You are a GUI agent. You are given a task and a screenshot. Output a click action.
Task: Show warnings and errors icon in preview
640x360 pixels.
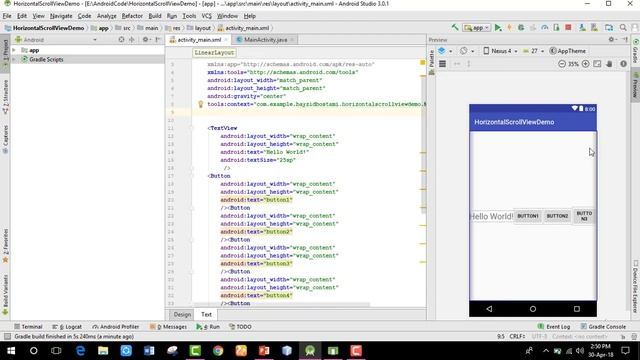[x=623, y=64]
